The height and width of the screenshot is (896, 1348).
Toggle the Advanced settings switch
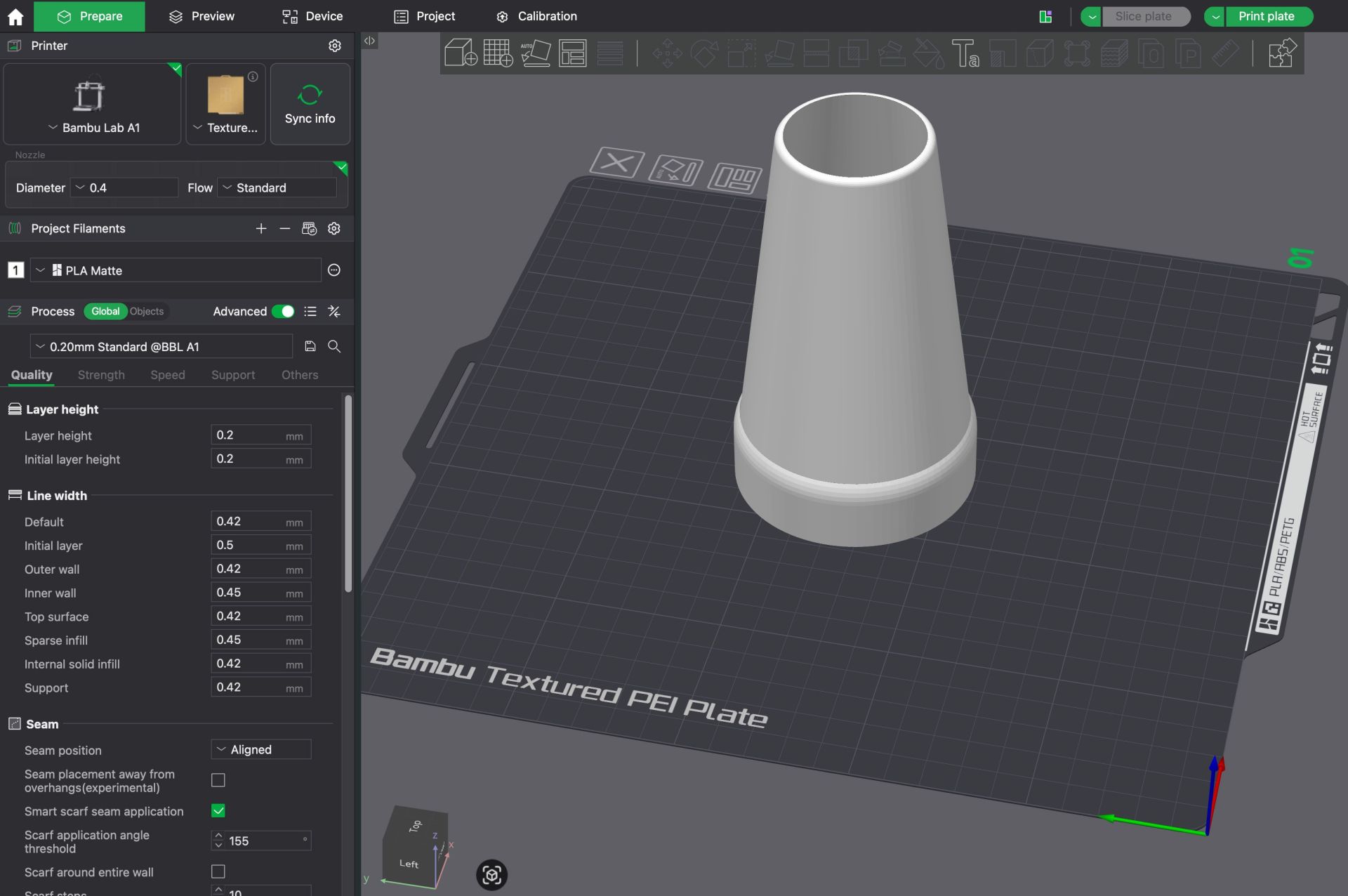pyautogui.click(x=283, y=311)
